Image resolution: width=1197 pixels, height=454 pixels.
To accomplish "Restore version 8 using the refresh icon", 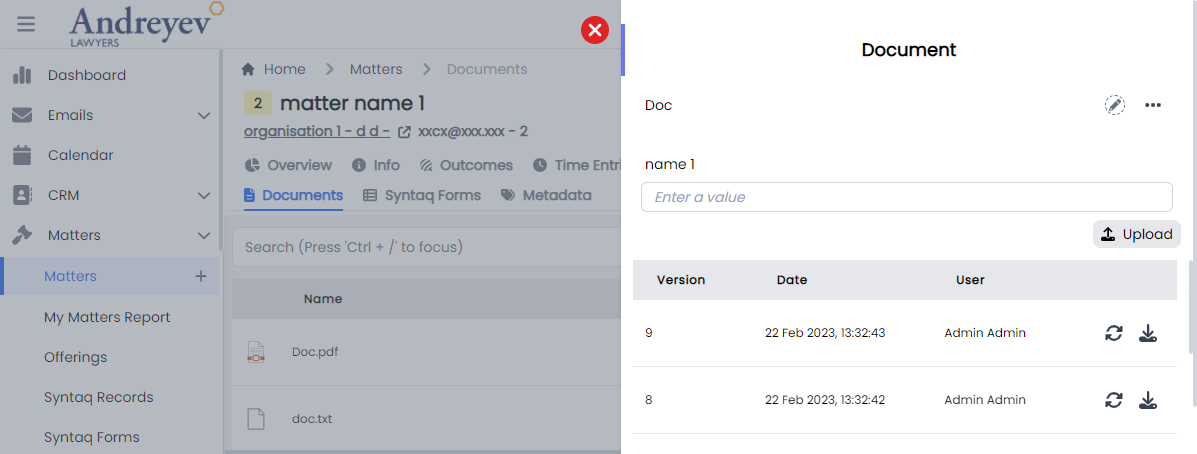I will 1114,400.
